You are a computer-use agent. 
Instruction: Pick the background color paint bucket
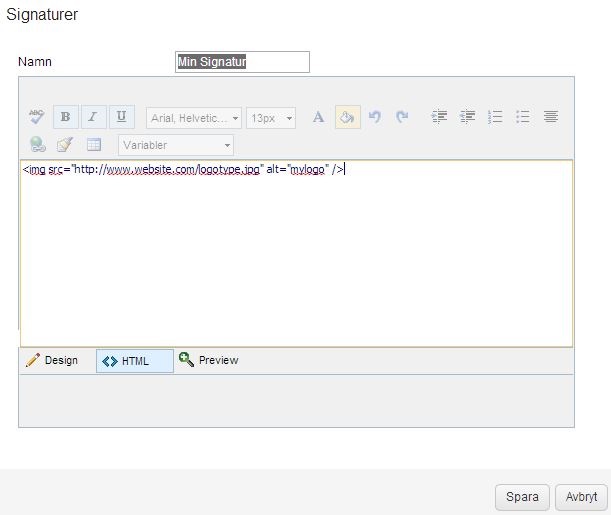pos(346,117)
